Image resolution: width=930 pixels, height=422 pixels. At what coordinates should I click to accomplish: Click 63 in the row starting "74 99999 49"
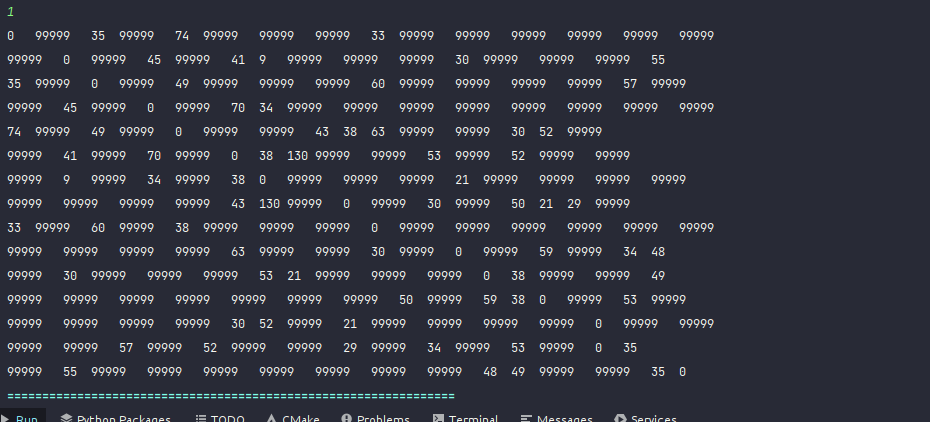click(378, 132)
